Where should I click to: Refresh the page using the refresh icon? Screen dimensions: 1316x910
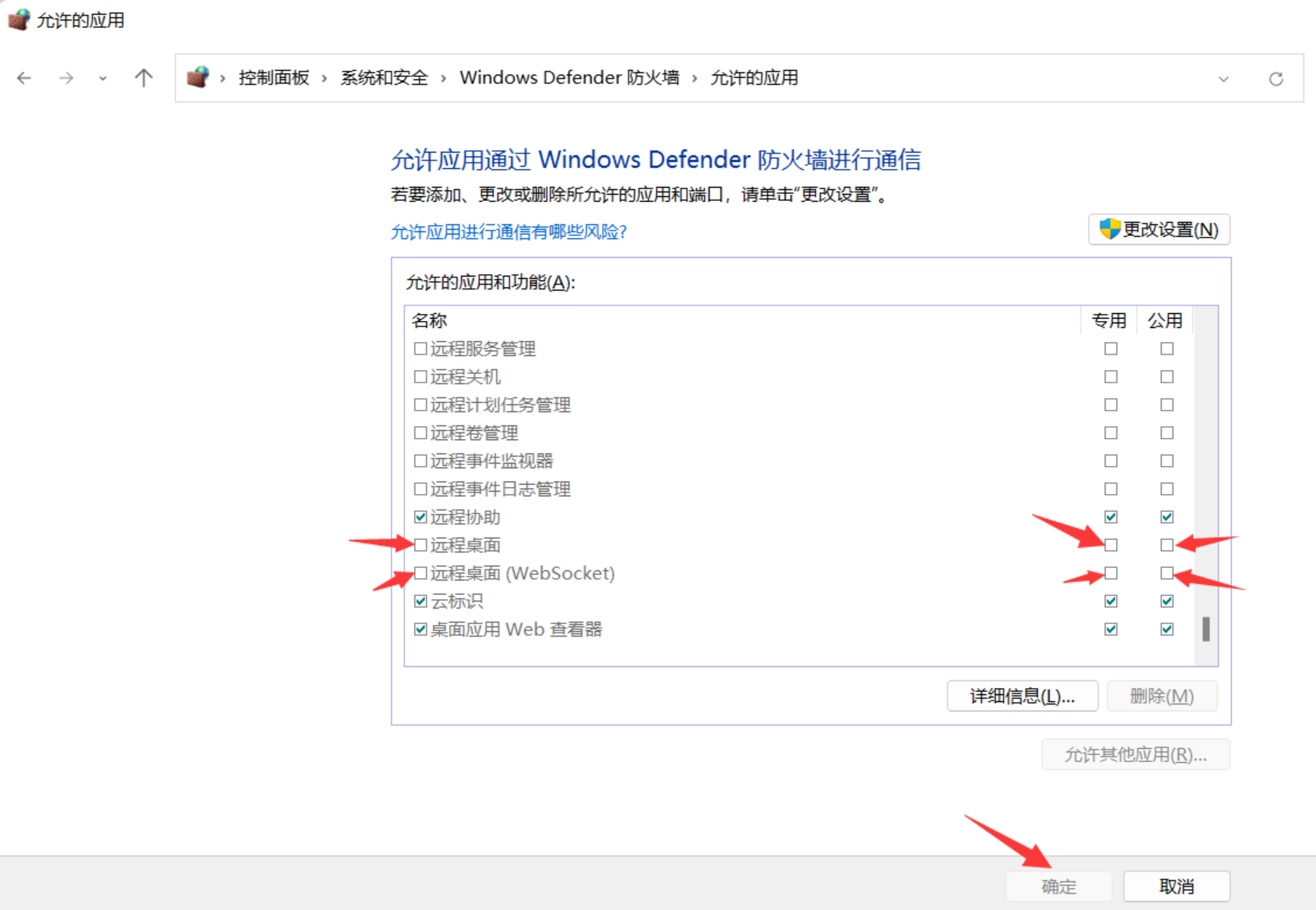[1276, 78]
